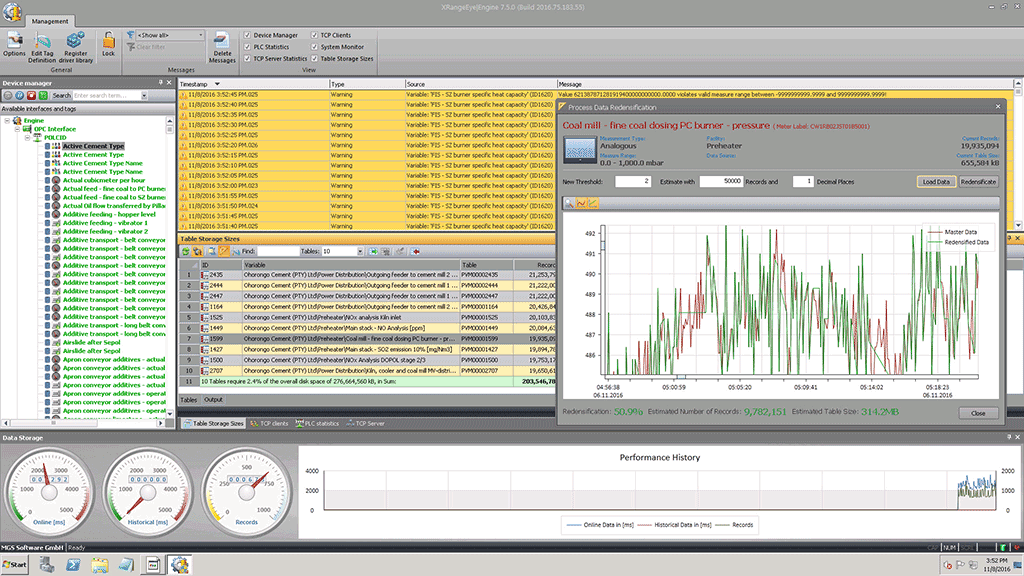
Task: Uncheck the Device Manager view checkbox
Action: click(248, 35)
